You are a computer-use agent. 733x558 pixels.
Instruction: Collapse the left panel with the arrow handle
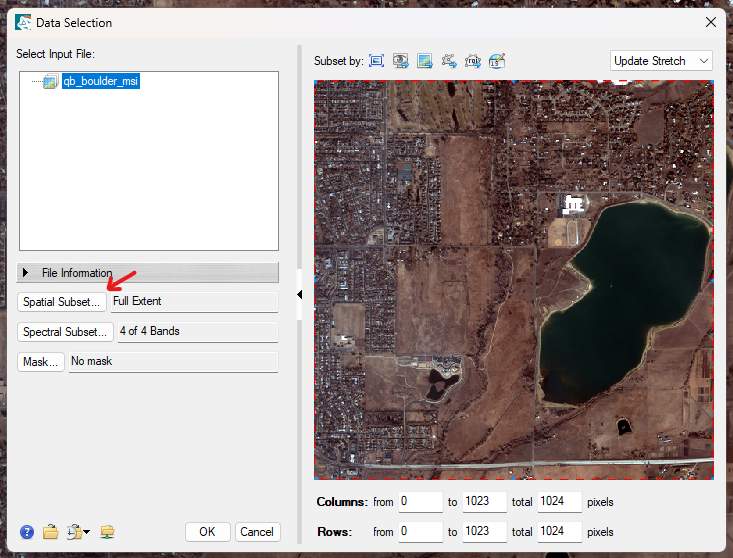tap(299, 294)
